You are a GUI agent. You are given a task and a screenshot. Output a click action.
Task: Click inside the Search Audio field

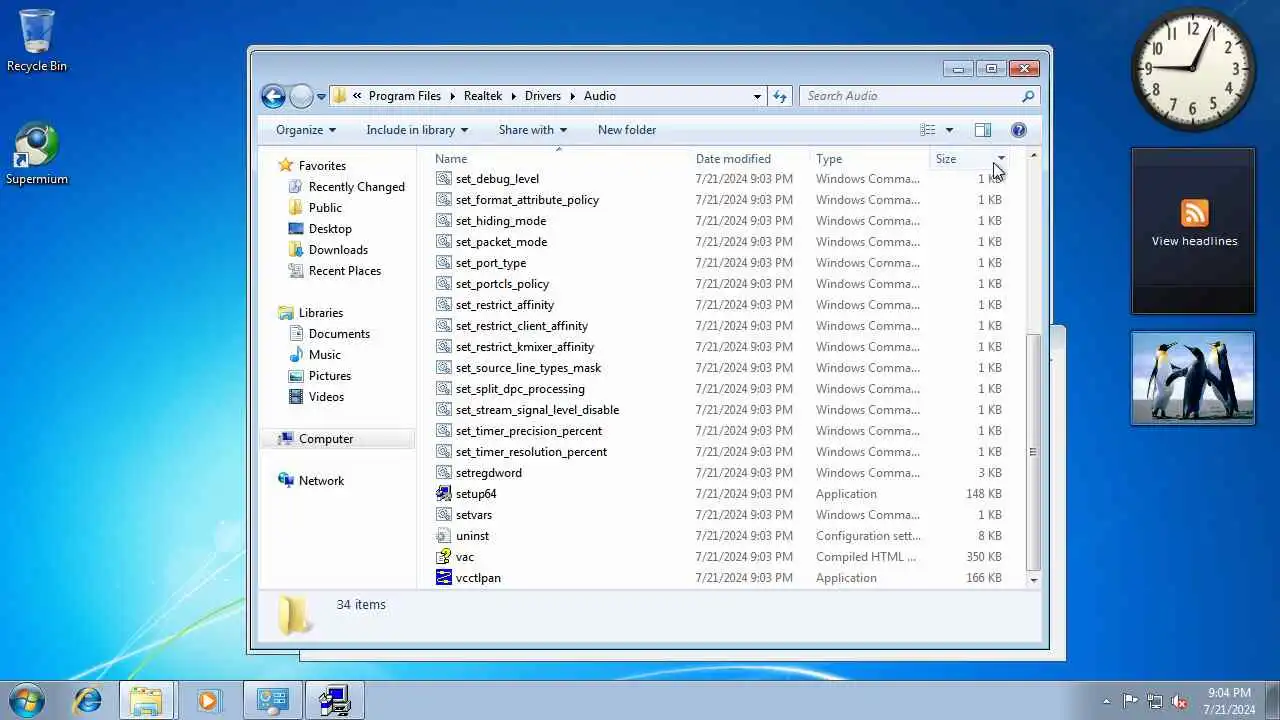coord(910,96)
